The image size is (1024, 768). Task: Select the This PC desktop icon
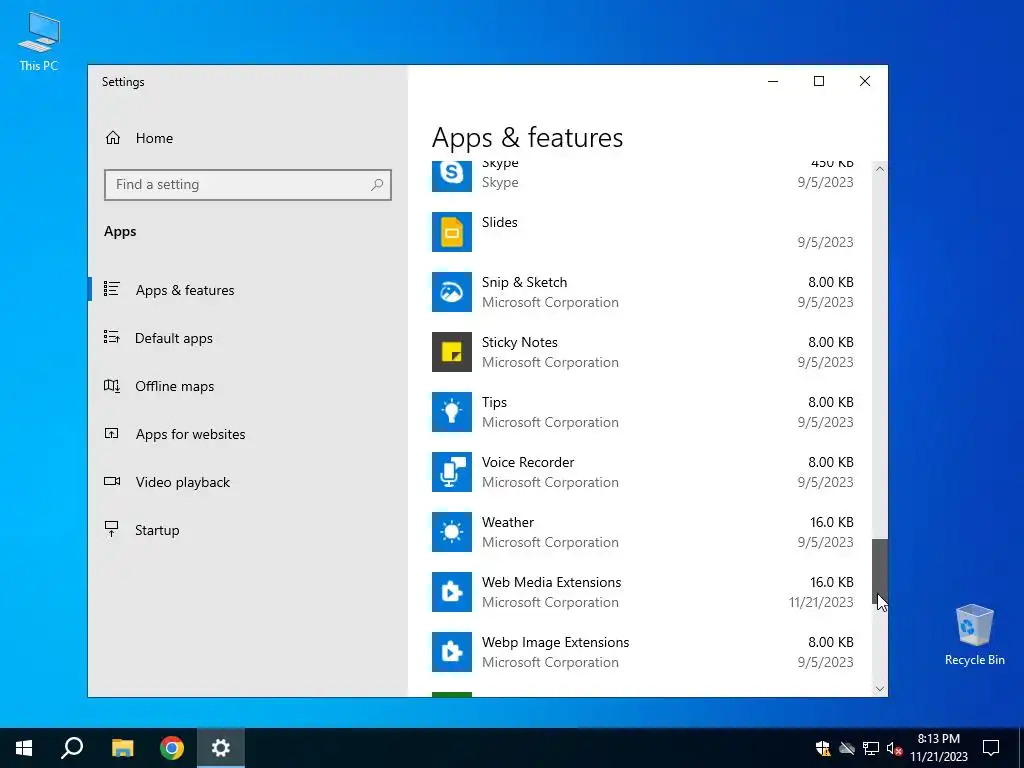point(39,41)
